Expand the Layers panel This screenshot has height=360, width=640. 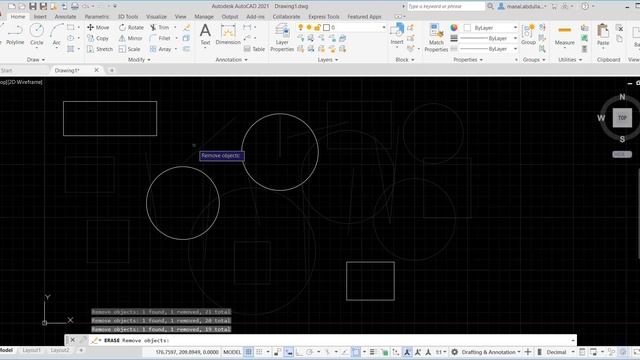pyautogui.click(x=328, y=60)
